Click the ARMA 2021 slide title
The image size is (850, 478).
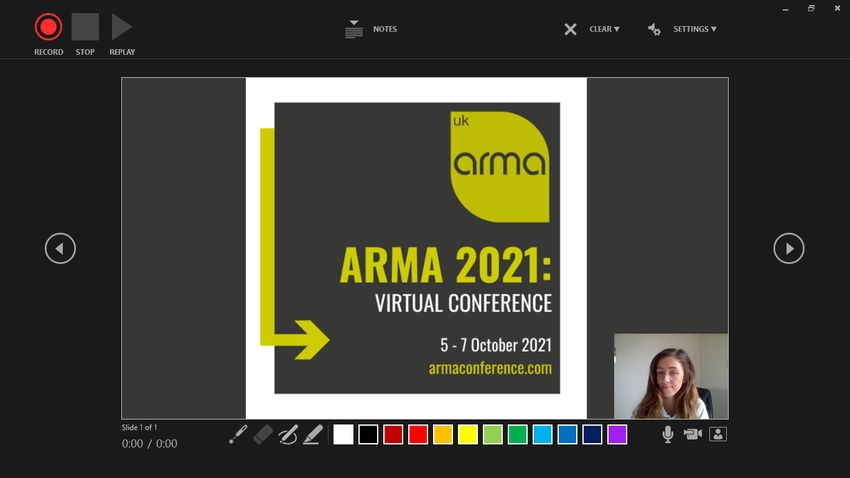(x=446, y=265)
